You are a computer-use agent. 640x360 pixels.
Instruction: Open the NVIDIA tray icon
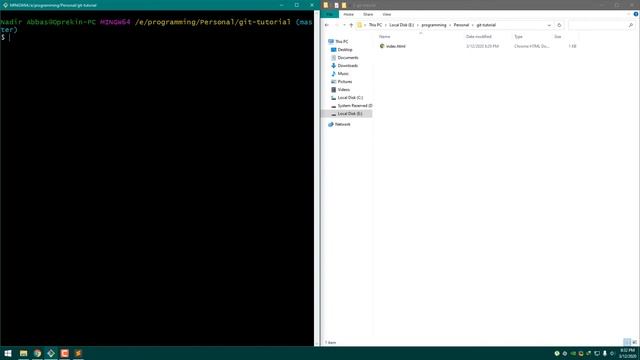[573, 353]
